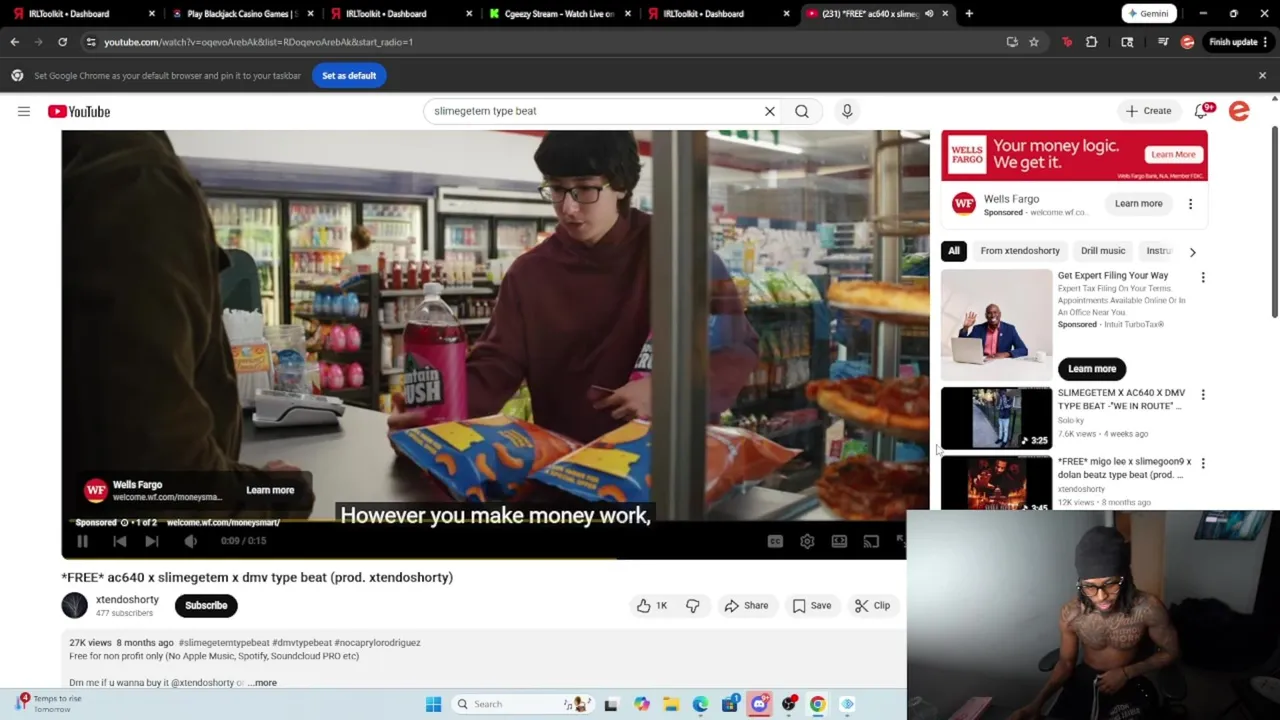Open Chrome media controls
The height and width of the screenshot is (720, 1280).
click(x=1163, y=42)
